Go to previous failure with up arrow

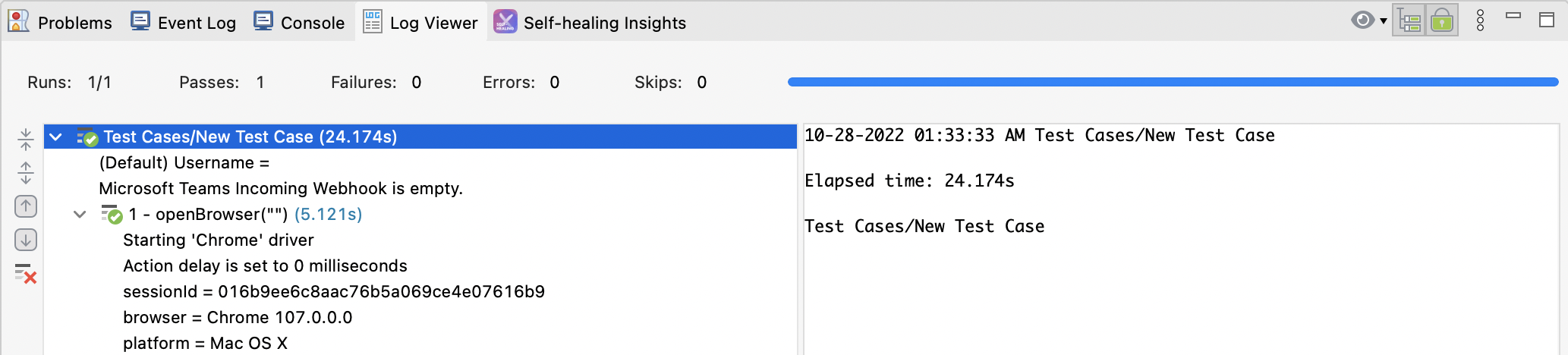pyautogui.click(x=26, y=206)
